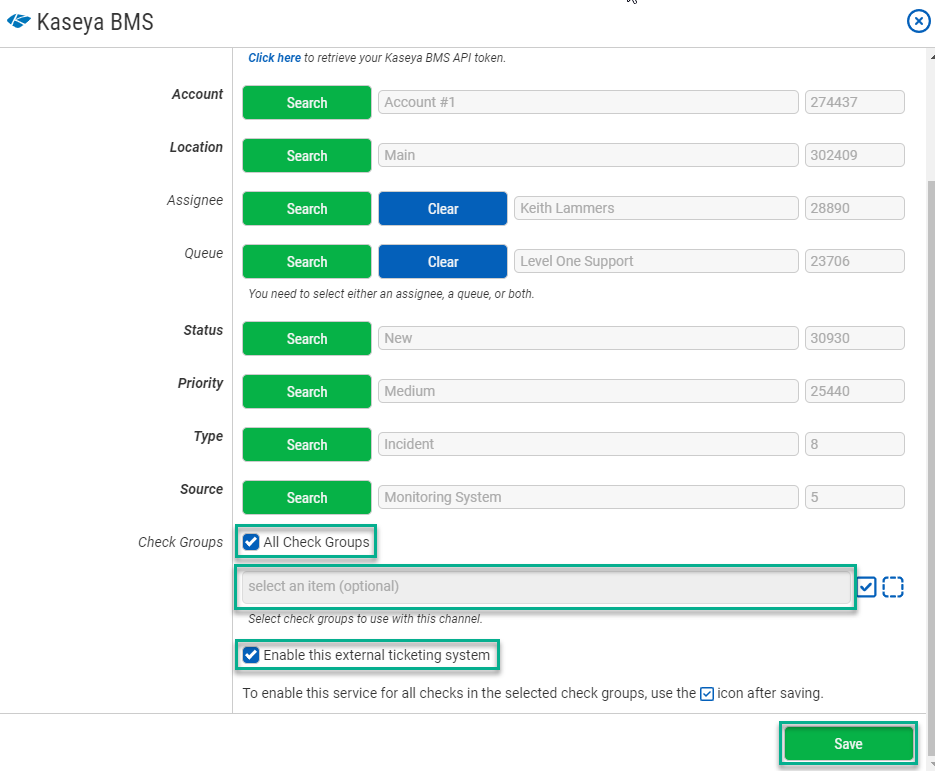Search for an Account
Image resolution: width=935 pixels, height=771 pixels.
pyautogui.click(x=306, y=102)
